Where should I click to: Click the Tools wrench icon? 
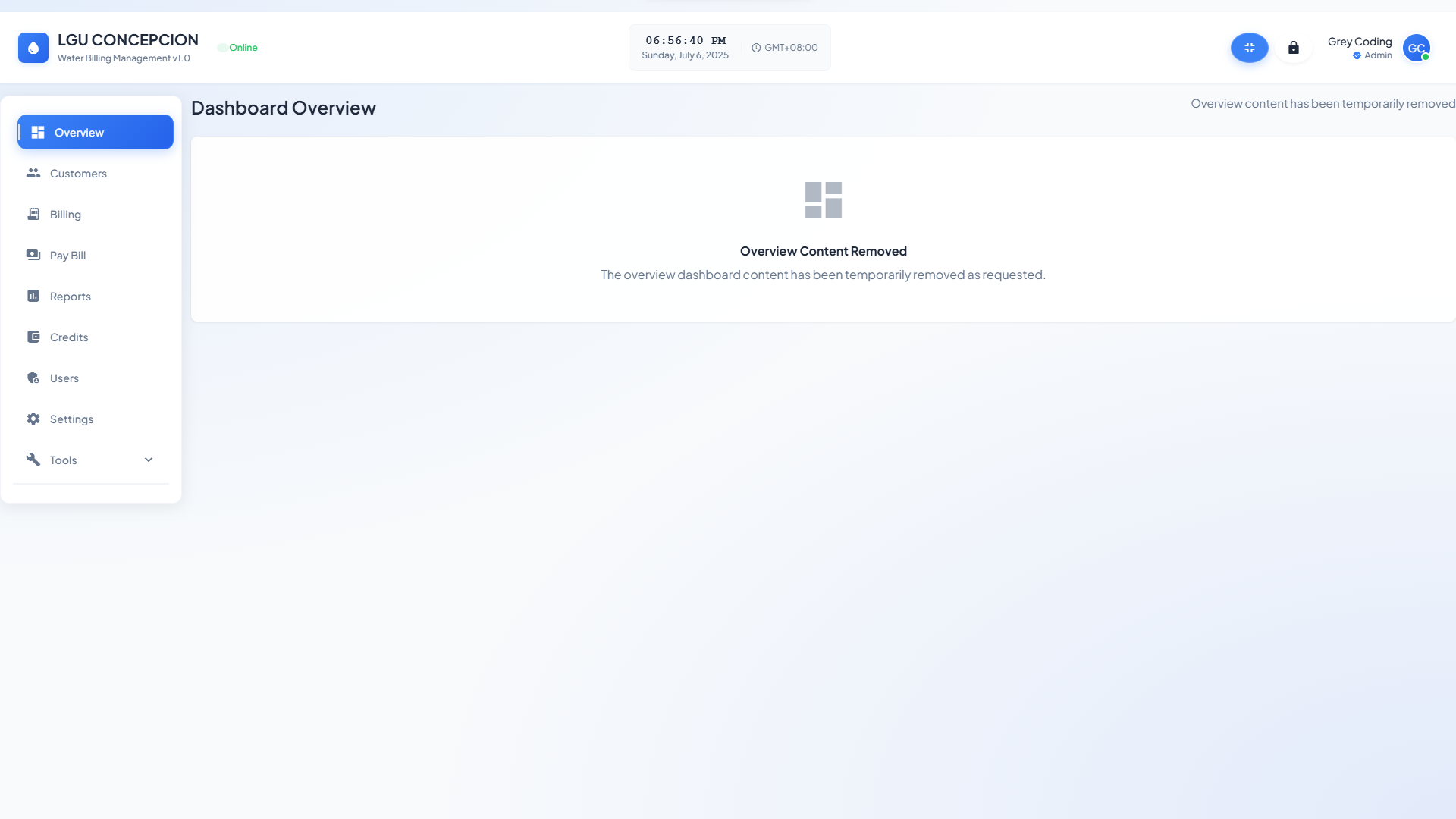point(33,460)
